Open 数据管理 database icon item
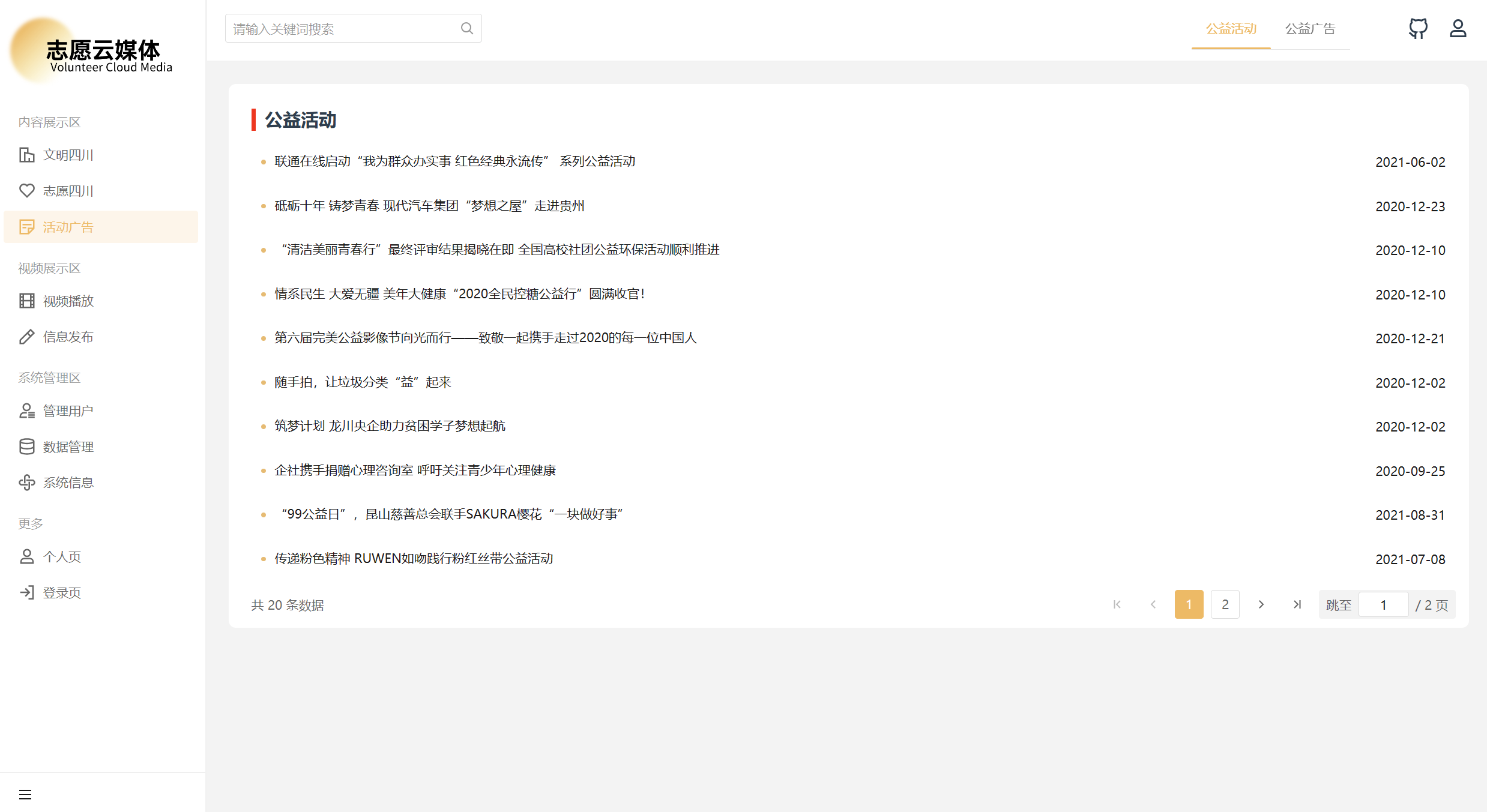Image resolution: width=1487 pixels, height=812 pixels. pyautogui.click(x=68, y=447)
